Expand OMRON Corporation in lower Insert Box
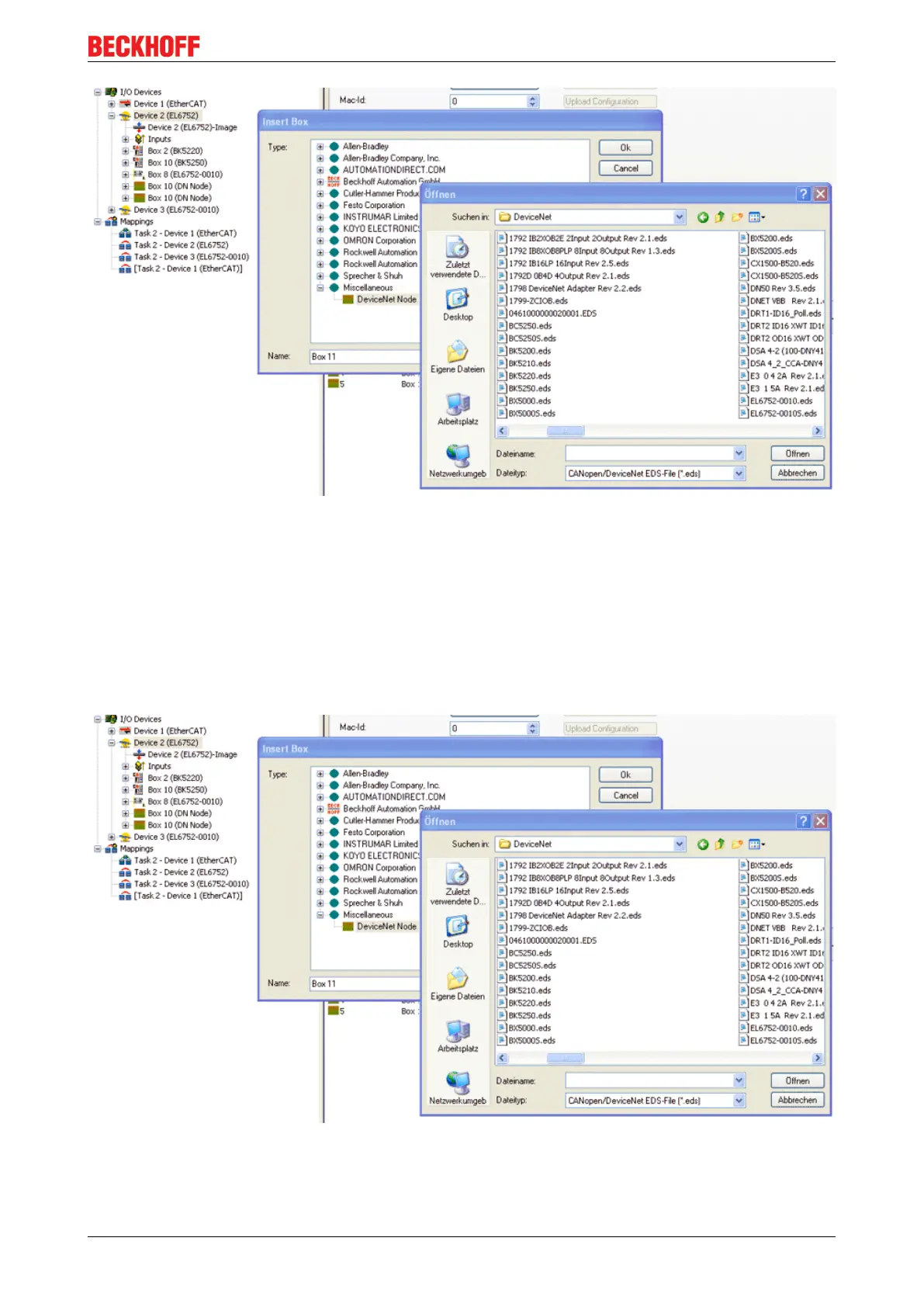The image size is (924, 1307). pos(320,868)
